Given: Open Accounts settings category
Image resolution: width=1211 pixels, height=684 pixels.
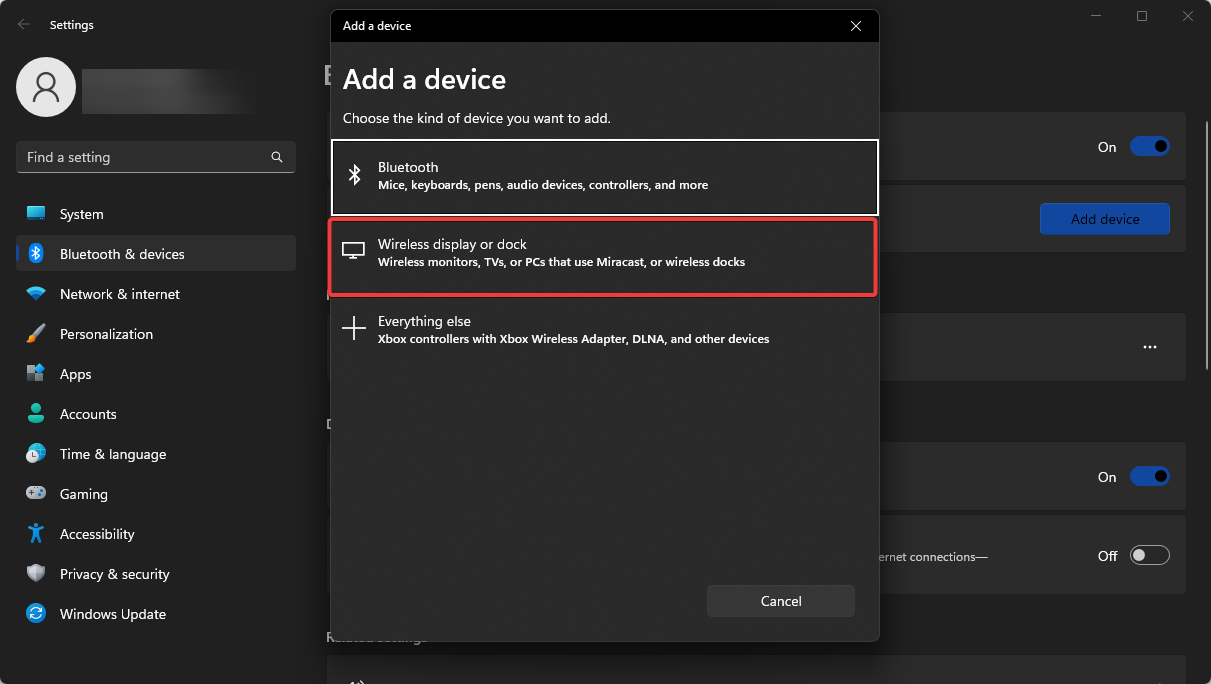Looking at the screenshot, I should click(x=156, y=414).
